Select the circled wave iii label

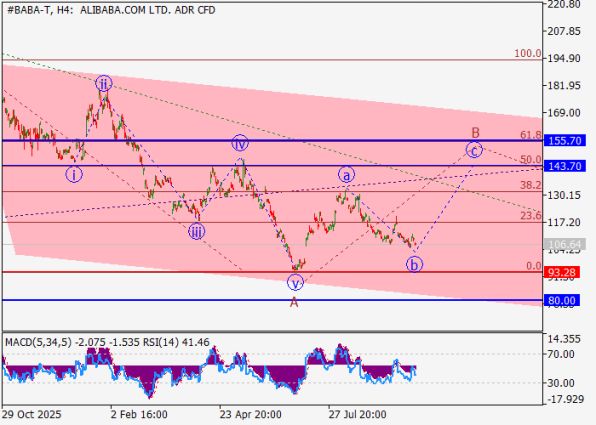[197, 231]
